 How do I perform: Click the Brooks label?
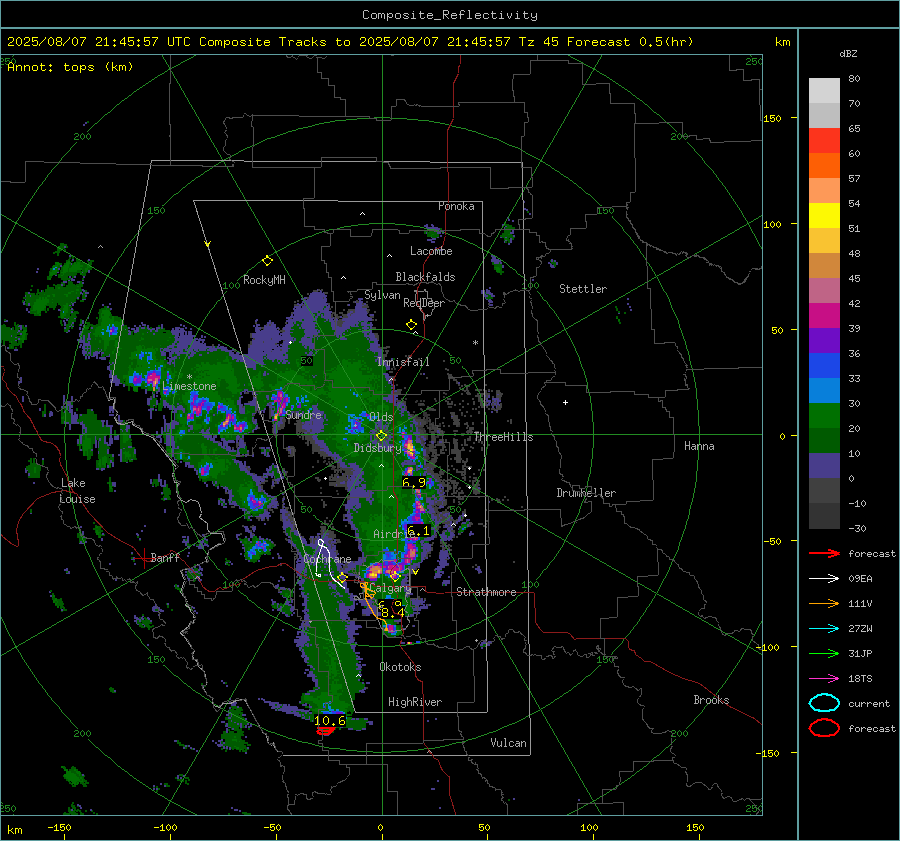(711, 700)
